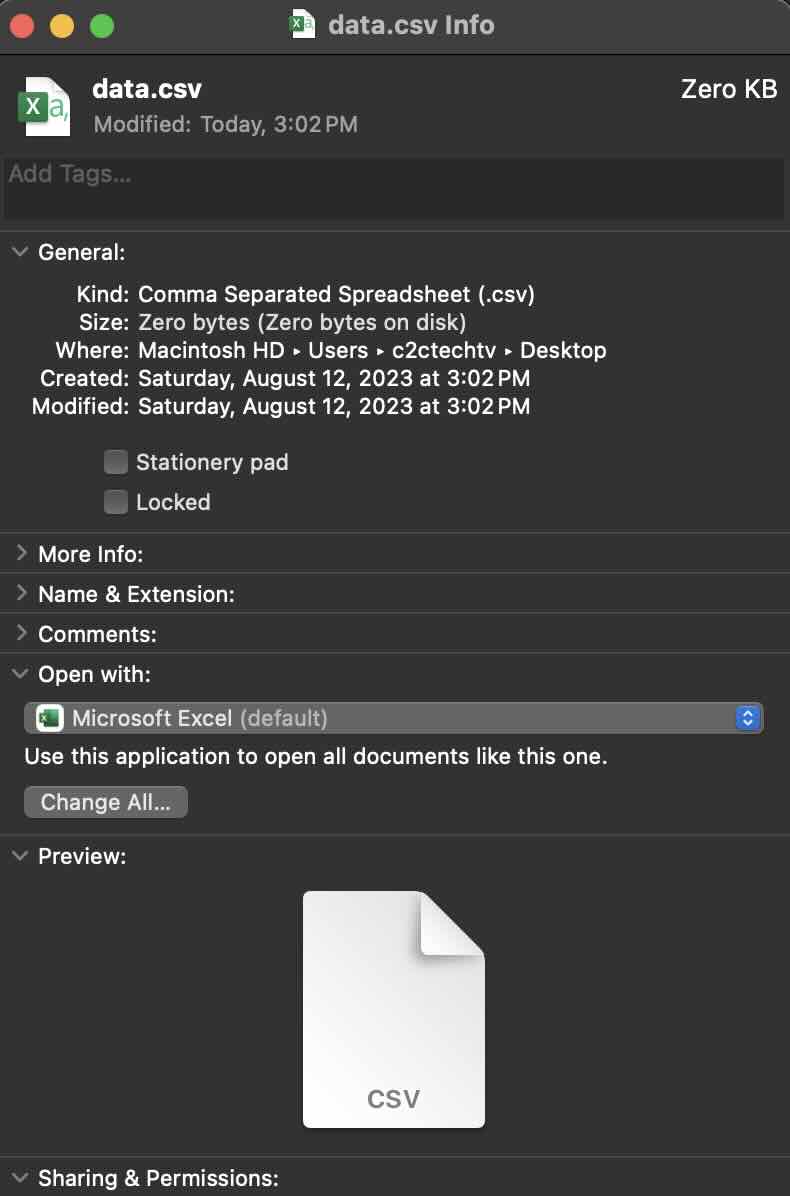Expand the Name & Extension section
Viewport: 790px width, 1196px height.
pyautogui.click(x=20, y=593)
